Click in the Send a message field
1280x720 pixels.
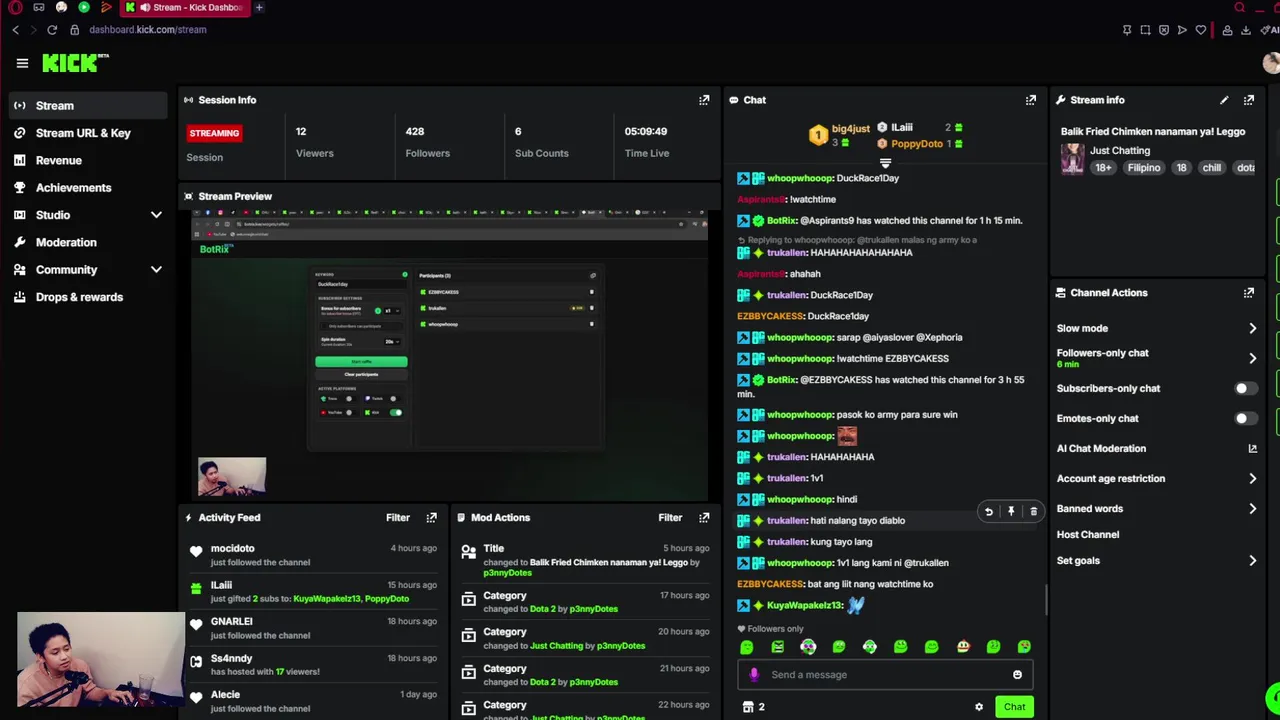point(885,675)
